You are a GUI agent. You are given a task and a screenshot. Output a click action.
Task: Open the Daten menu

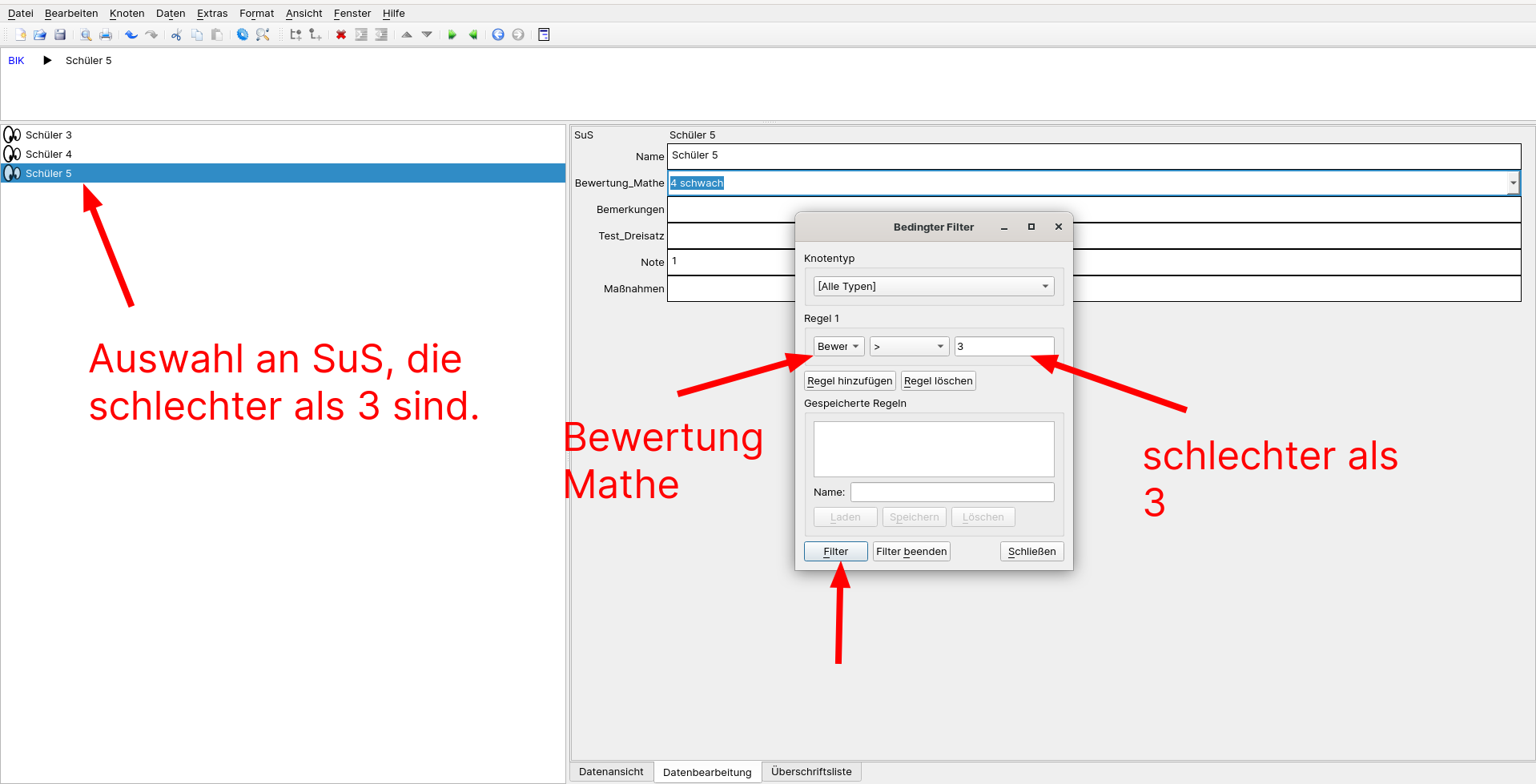[171, 14]
